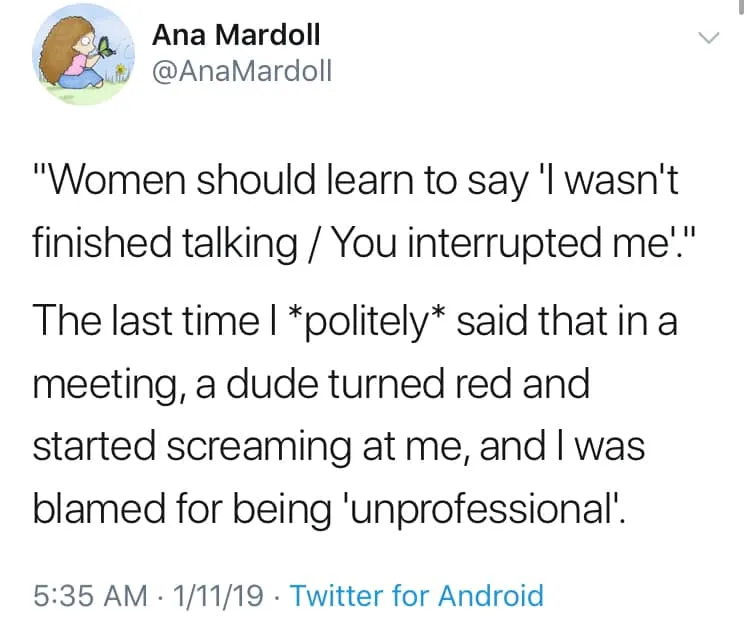Click the scrollbar handle at top right

741,8
